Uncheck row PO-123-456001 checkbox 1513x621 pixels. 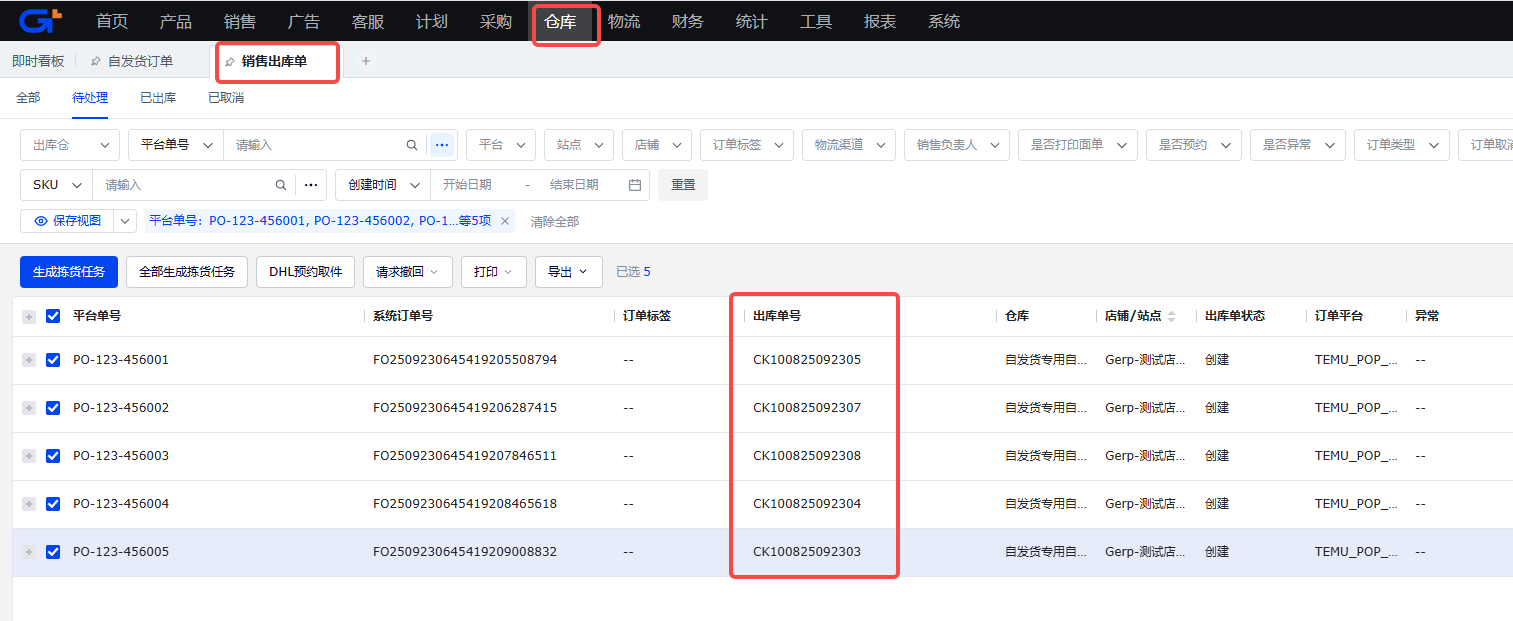(x=53, y=360)
